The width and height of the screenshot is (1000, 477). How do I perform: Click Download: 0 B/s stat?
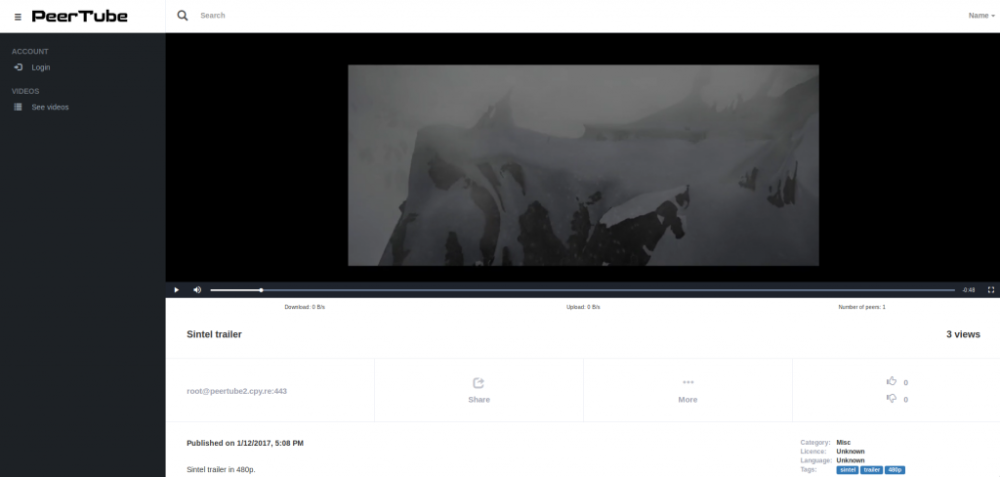tap(304, 307)
